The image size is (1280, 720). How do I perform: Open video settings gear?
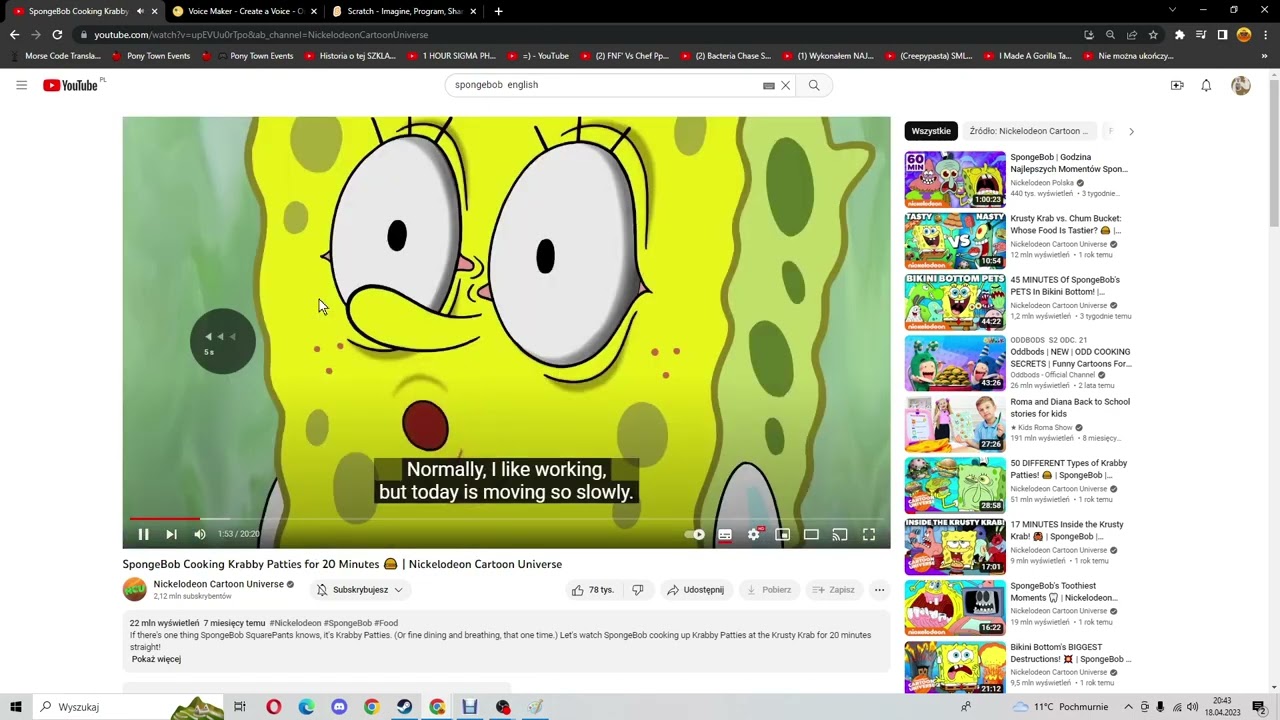(754, 534)
